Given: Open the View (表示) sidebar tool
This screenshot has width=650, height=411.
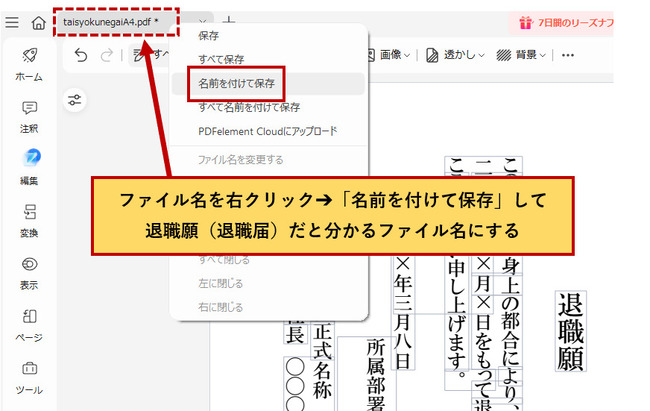Looking at the screenshot, I should [x=29, y=273].
